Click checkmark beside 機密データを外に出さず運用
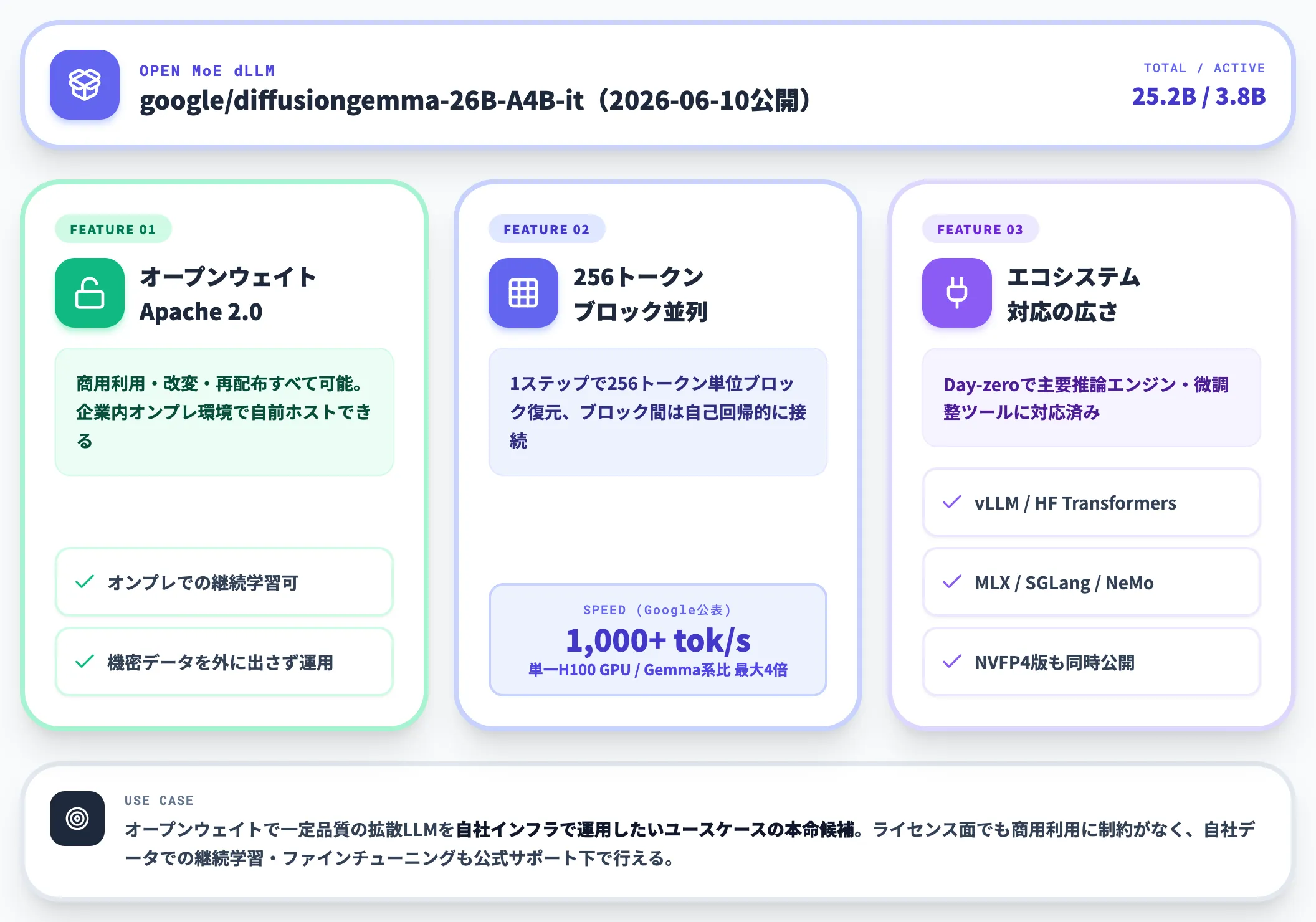The image size is (1316, 922). tap(85, 662)
